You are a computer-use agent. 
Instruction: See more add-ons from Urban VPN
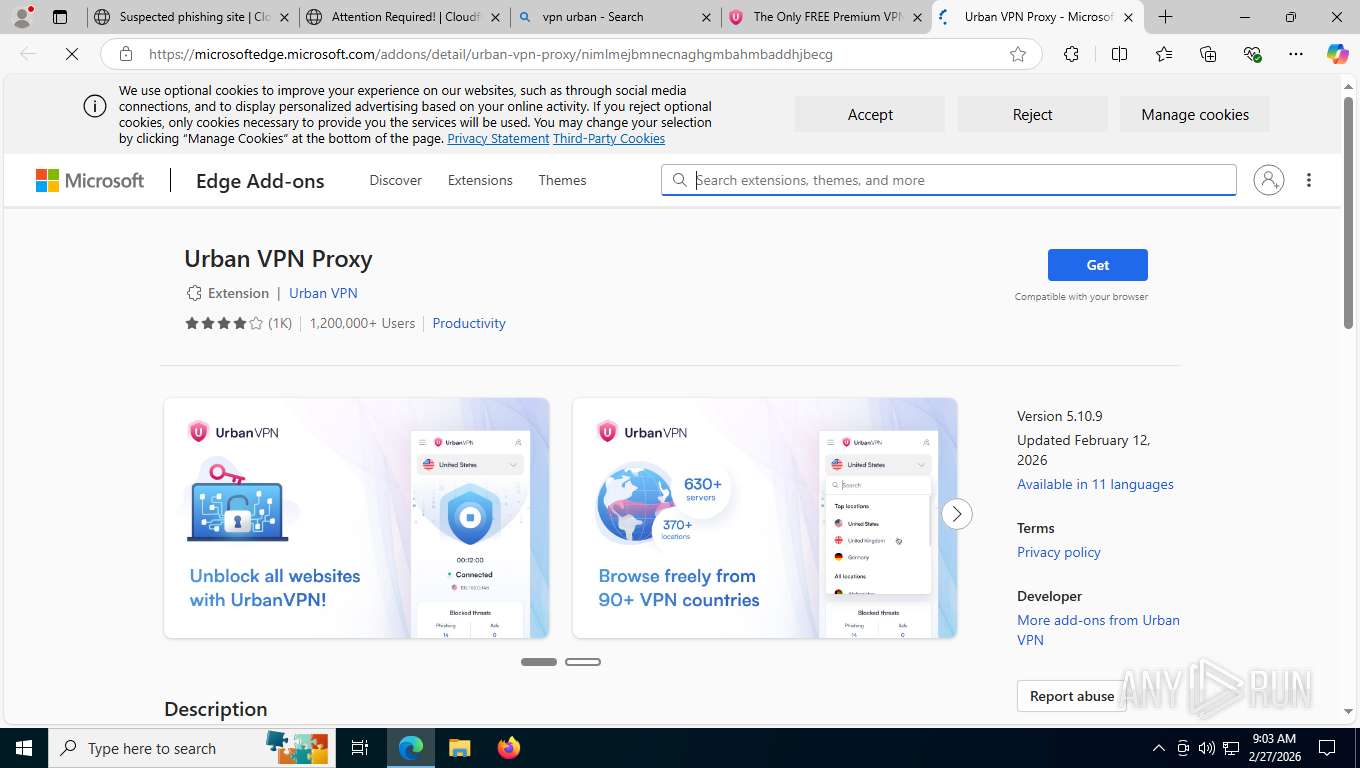tap(1098, 630)
